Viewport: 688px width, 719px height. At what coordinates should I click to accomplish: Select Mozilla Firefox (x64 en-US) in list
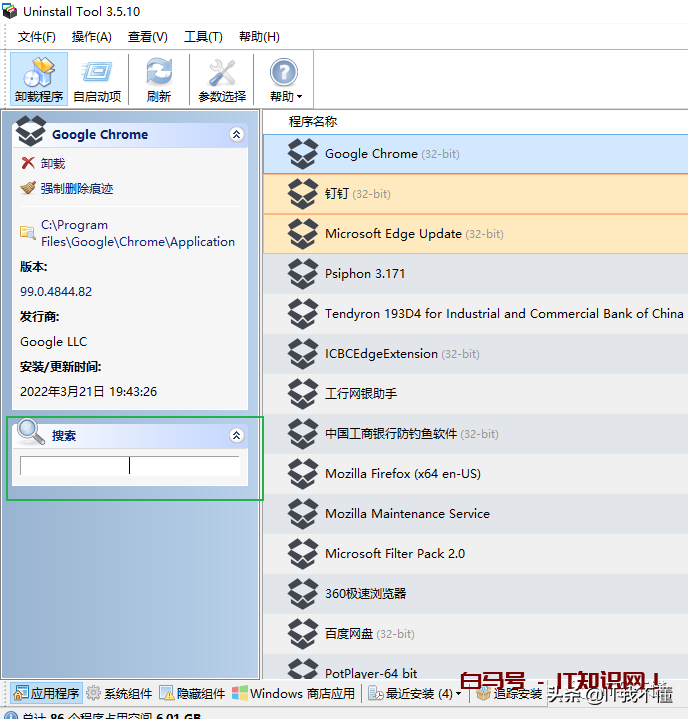402,473
